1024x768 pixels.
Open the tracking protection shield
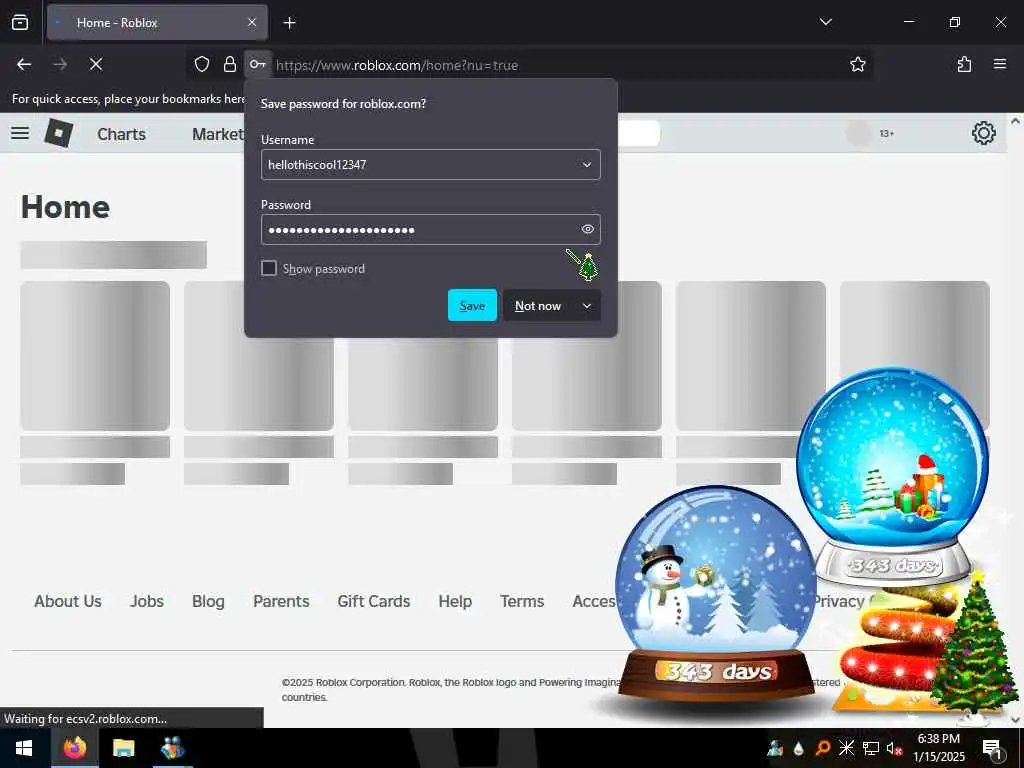coord(202,64)
